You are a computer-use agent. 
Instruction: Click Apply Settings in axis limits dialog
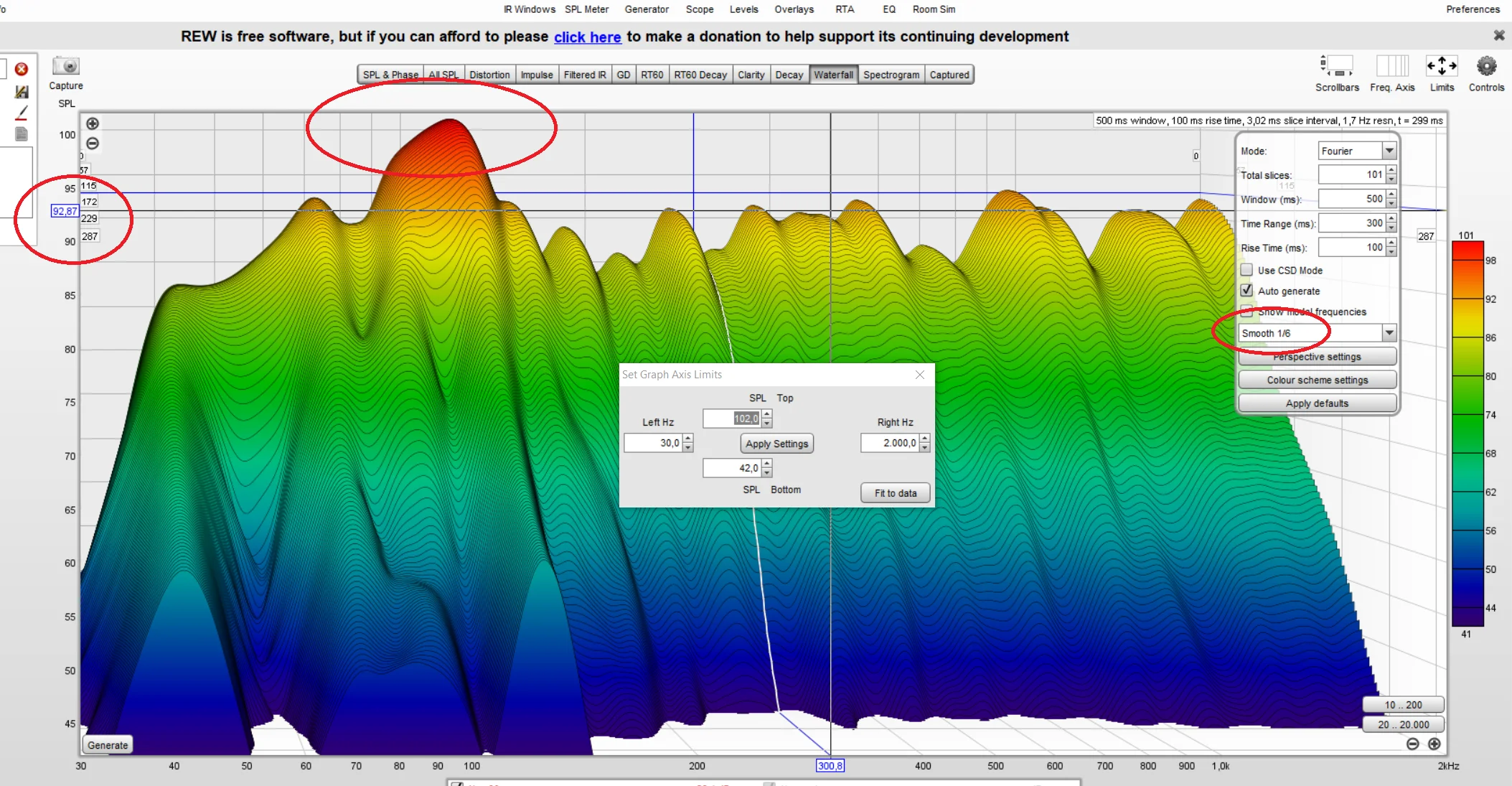pos(776,444)
